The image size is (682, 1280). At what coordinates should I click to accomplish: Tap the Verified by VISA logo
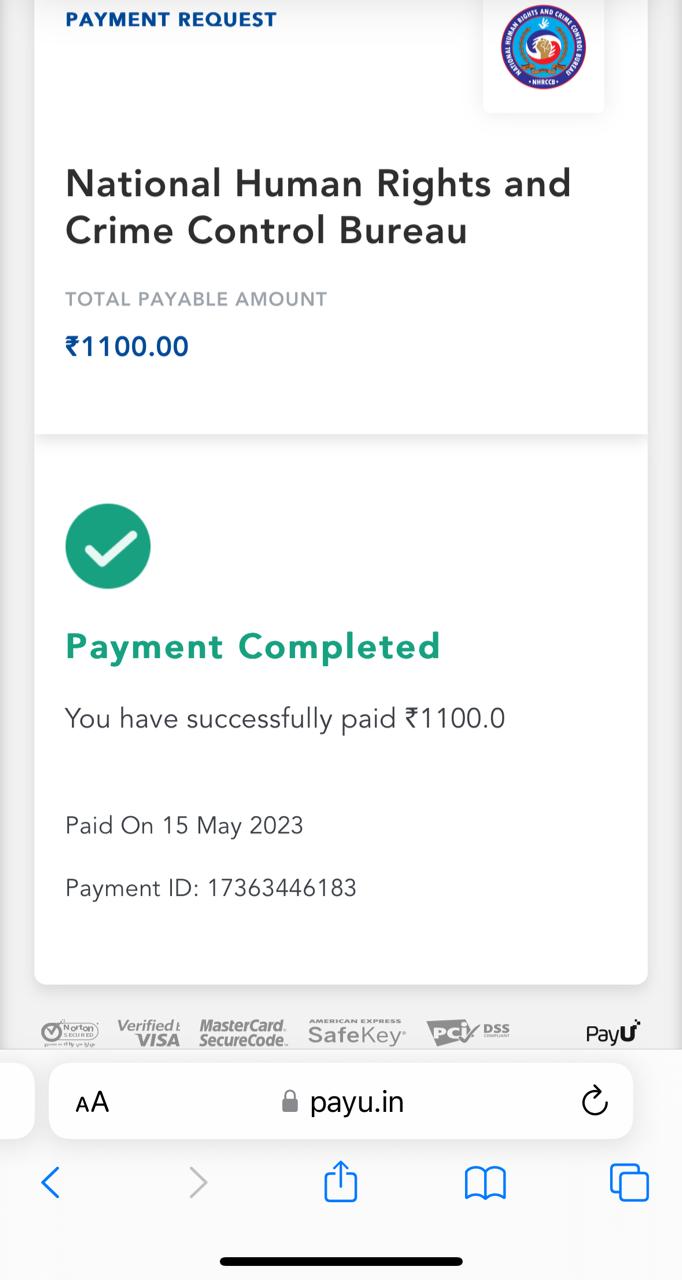[x=149, y=1032]
